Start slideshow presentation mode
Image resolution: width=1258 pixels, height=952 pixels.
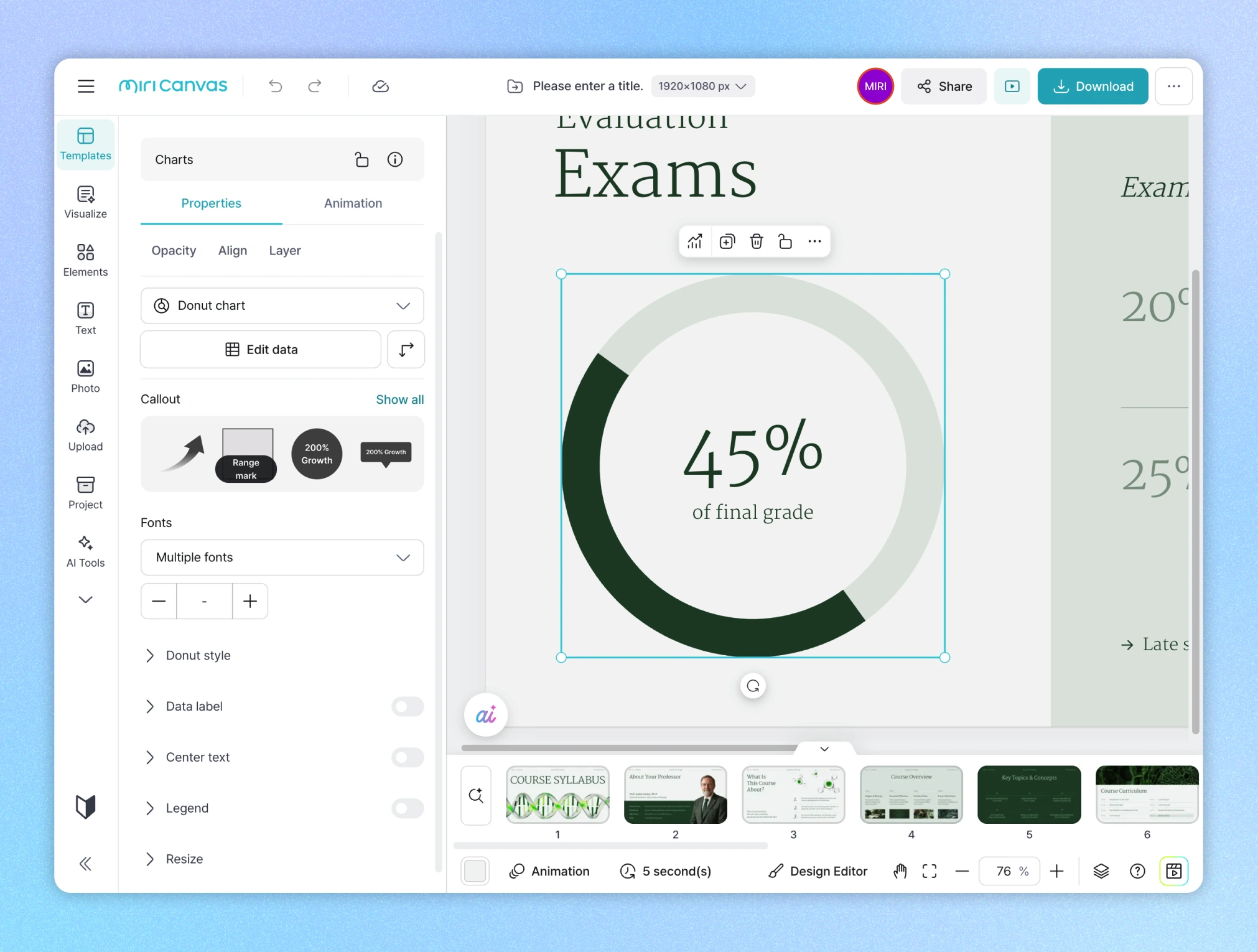pyautogui.click(x=1012, y=86)
